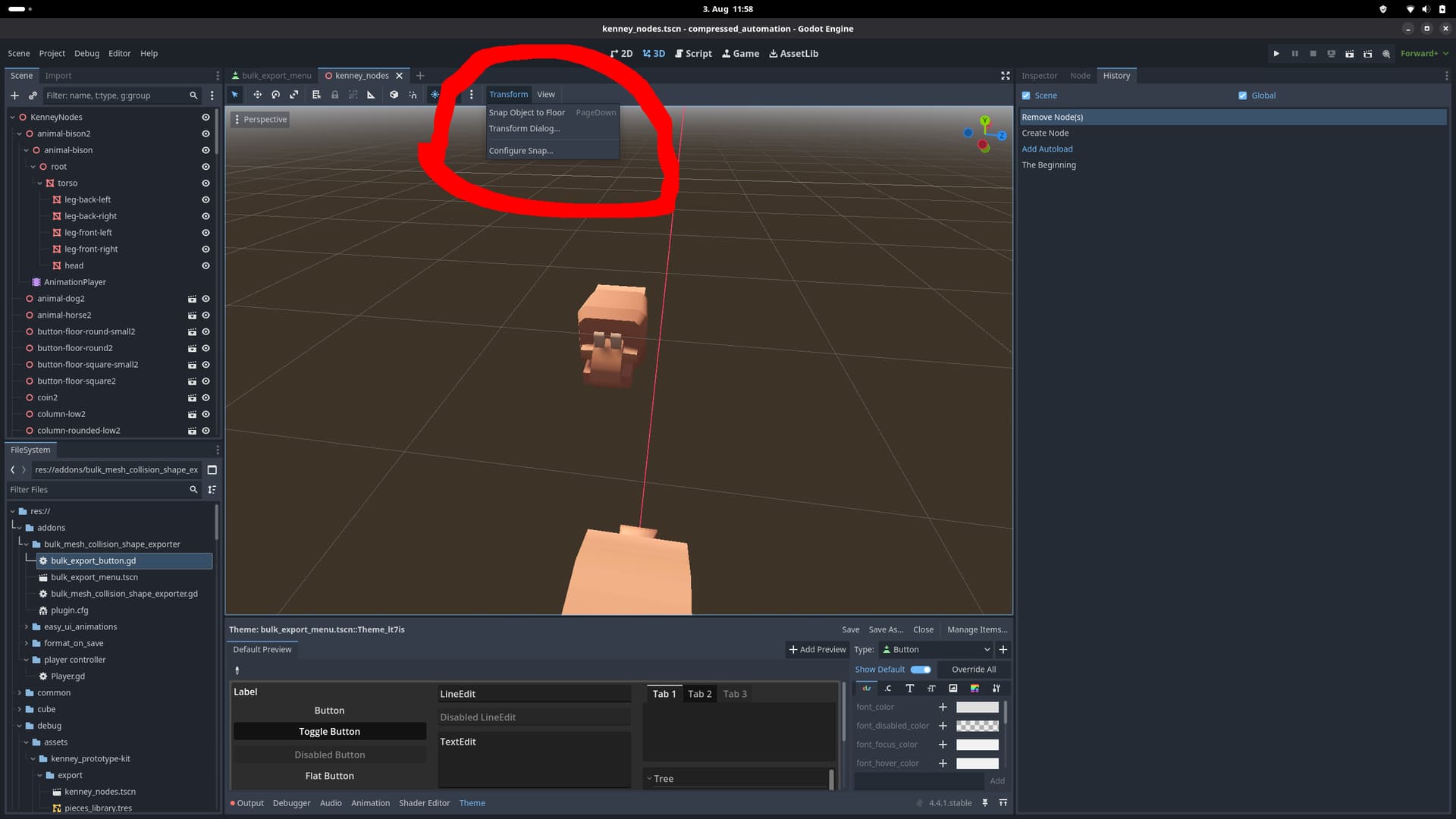Toggle distraction free mode icon
The image size is (1456, 819).
(1005, 76)
